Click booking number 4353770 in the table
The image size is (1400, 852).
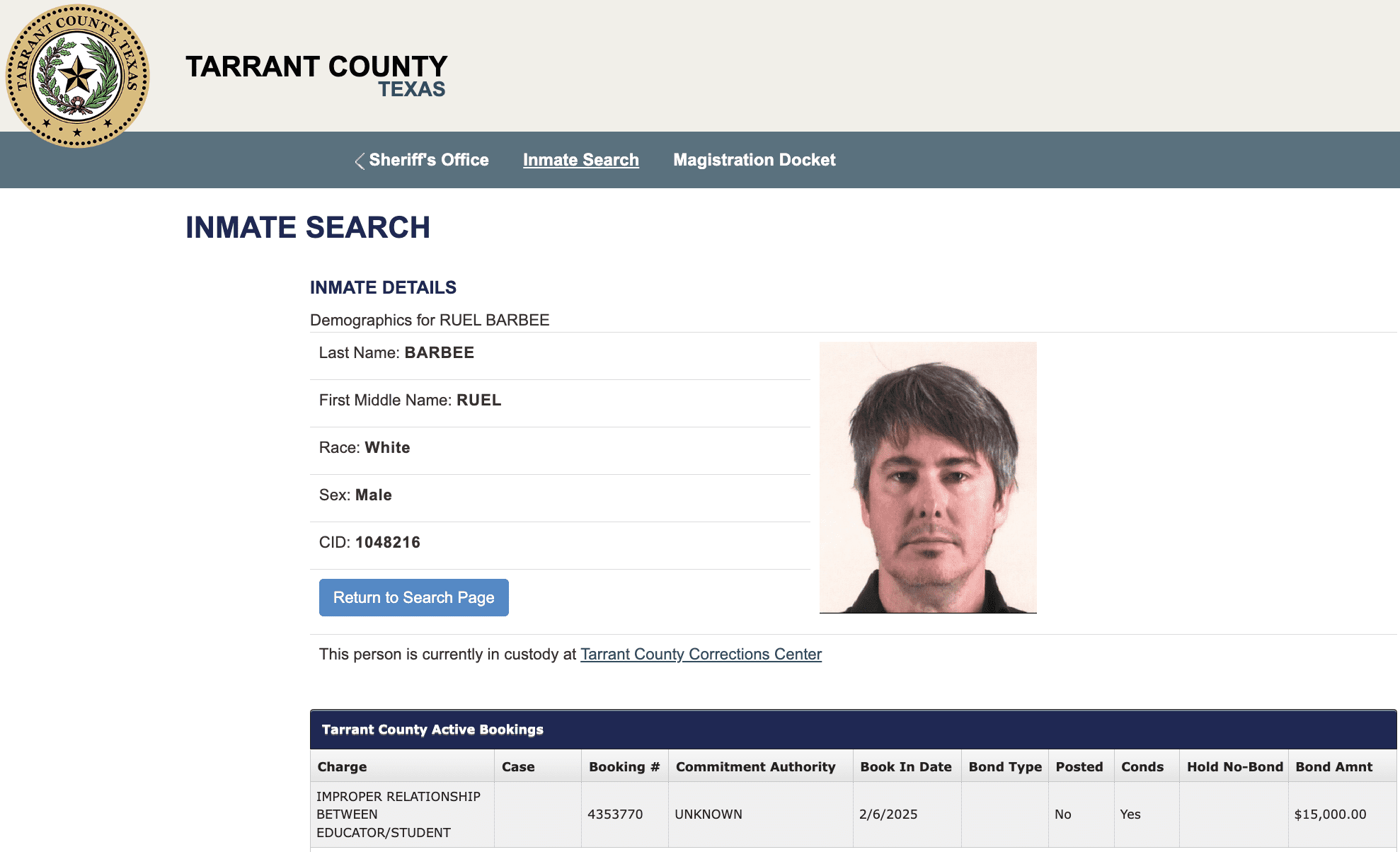click(x=615, y=814)
